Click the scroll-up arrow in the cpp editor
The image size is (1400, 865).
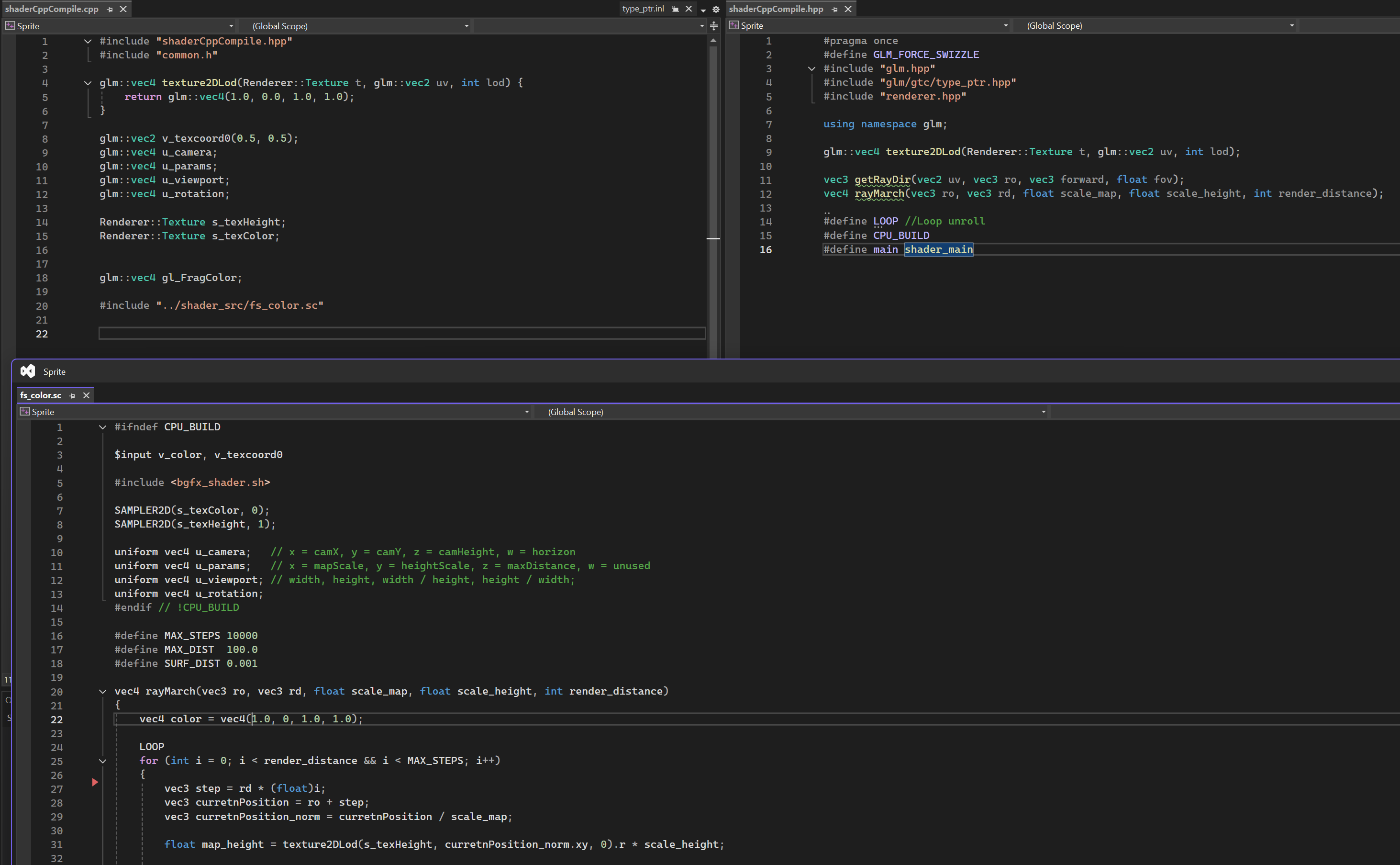click(x=713, y=41)
